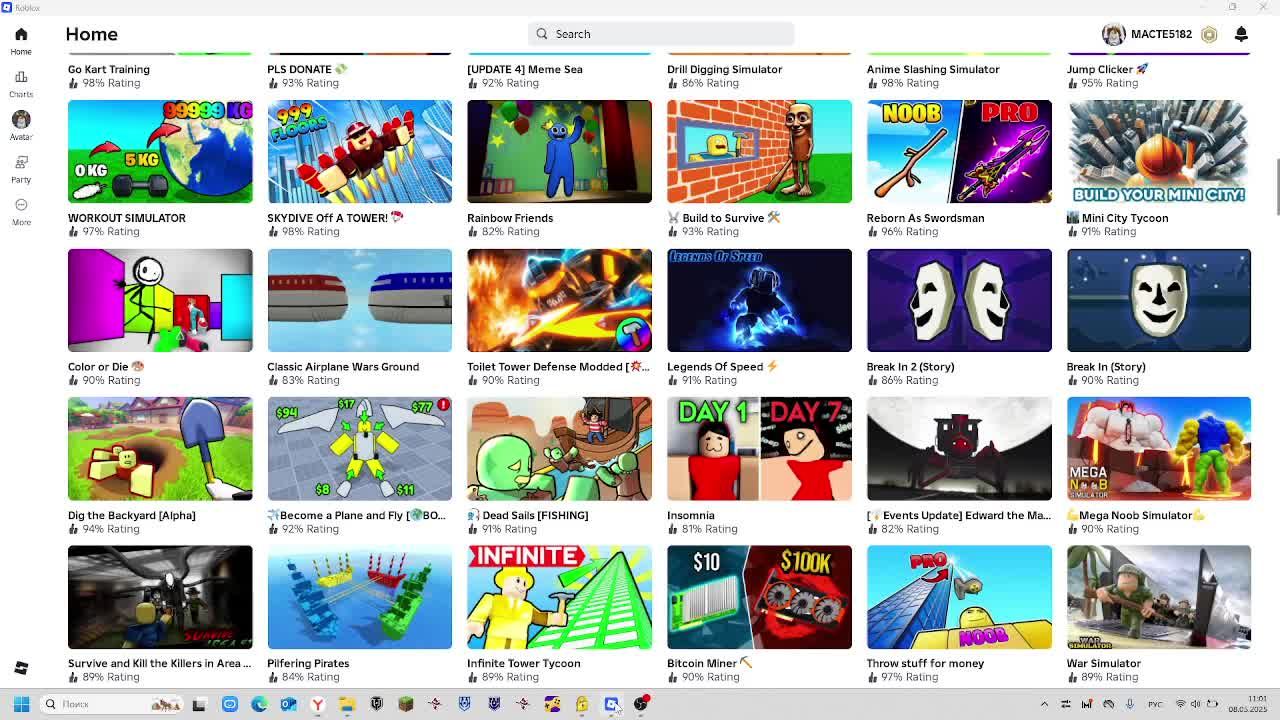This screenshot has height=720, width=1280.
Task: Open the Roblox Studio icon in the sidebar
Action: [x=21, y=668]
